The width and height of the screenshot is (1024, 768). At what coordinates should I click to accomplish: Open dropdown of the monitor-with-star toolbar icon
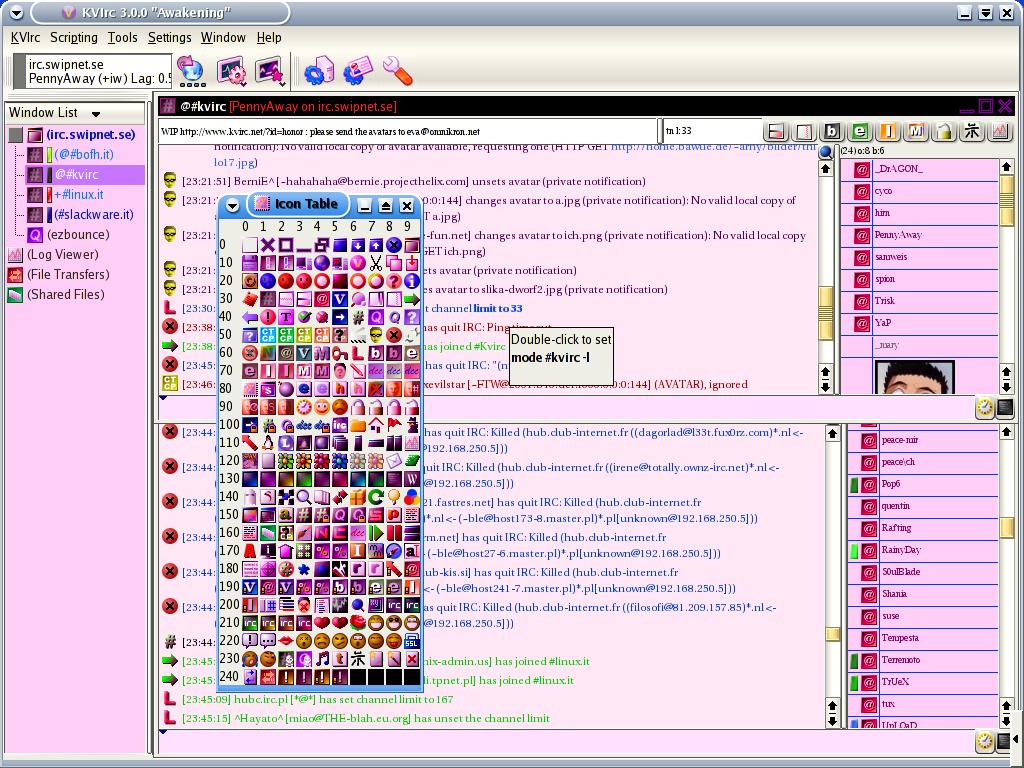(282, 84)
